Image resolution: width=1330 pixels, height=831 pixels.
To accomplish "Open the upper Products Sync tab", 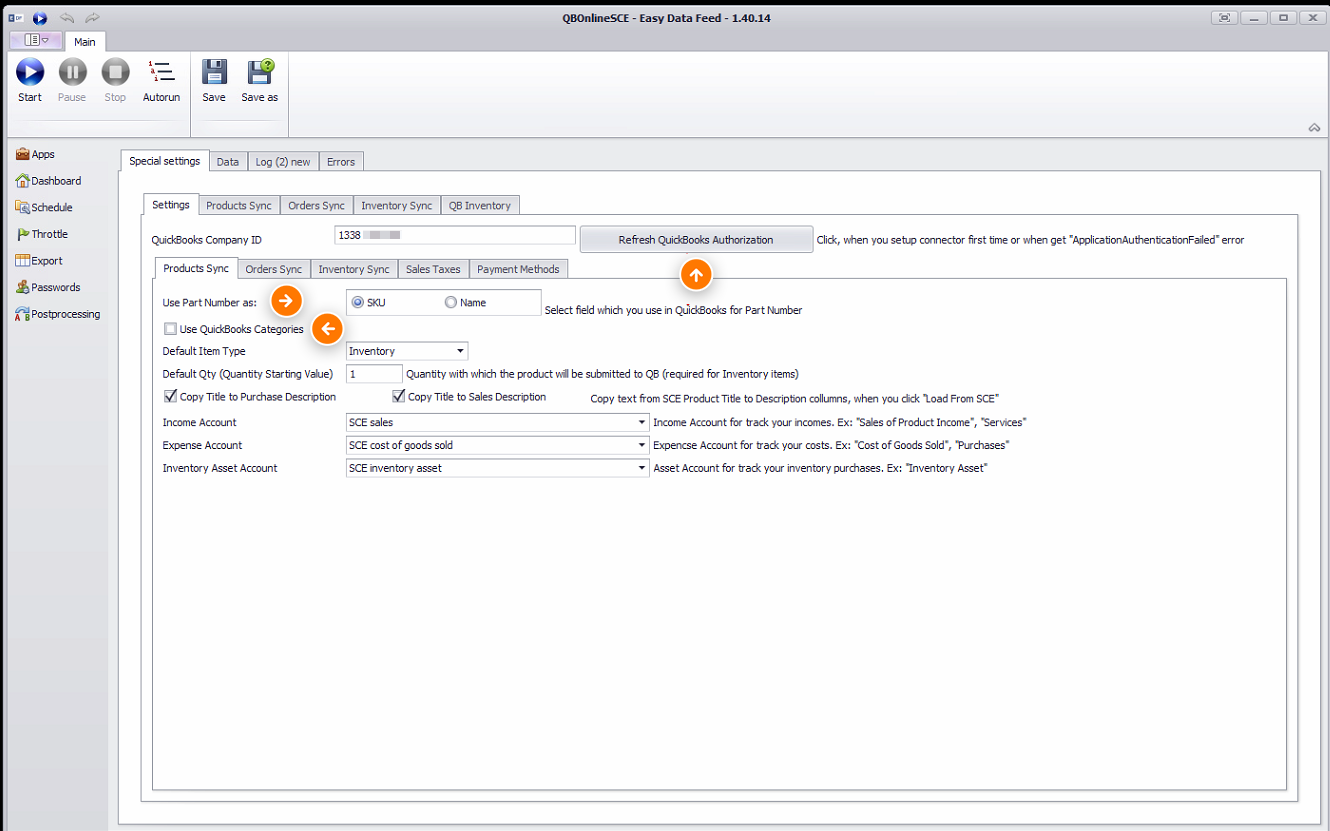I will point(239,206).
